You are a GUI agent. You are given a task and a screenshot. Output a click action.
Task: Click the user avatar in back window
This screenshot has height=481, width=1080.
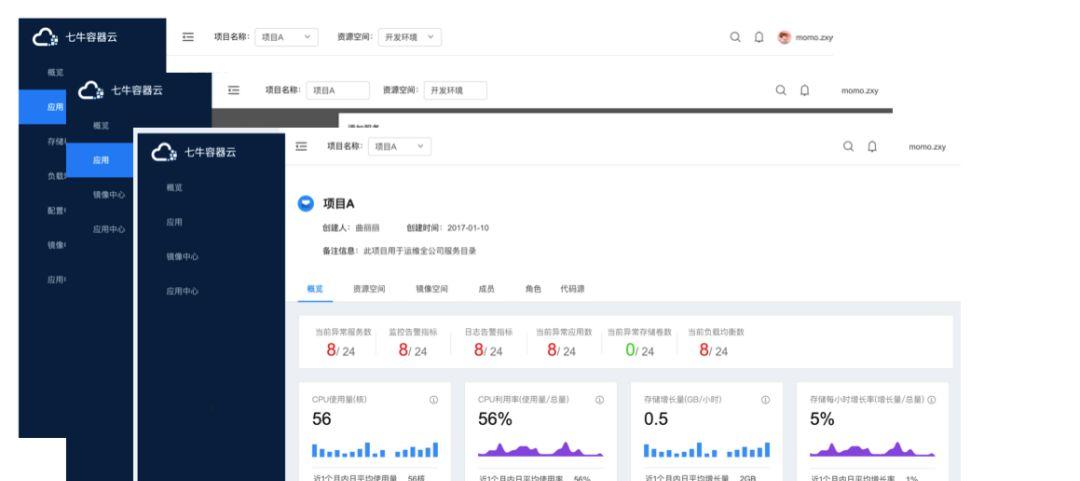[x=784, y=37]
